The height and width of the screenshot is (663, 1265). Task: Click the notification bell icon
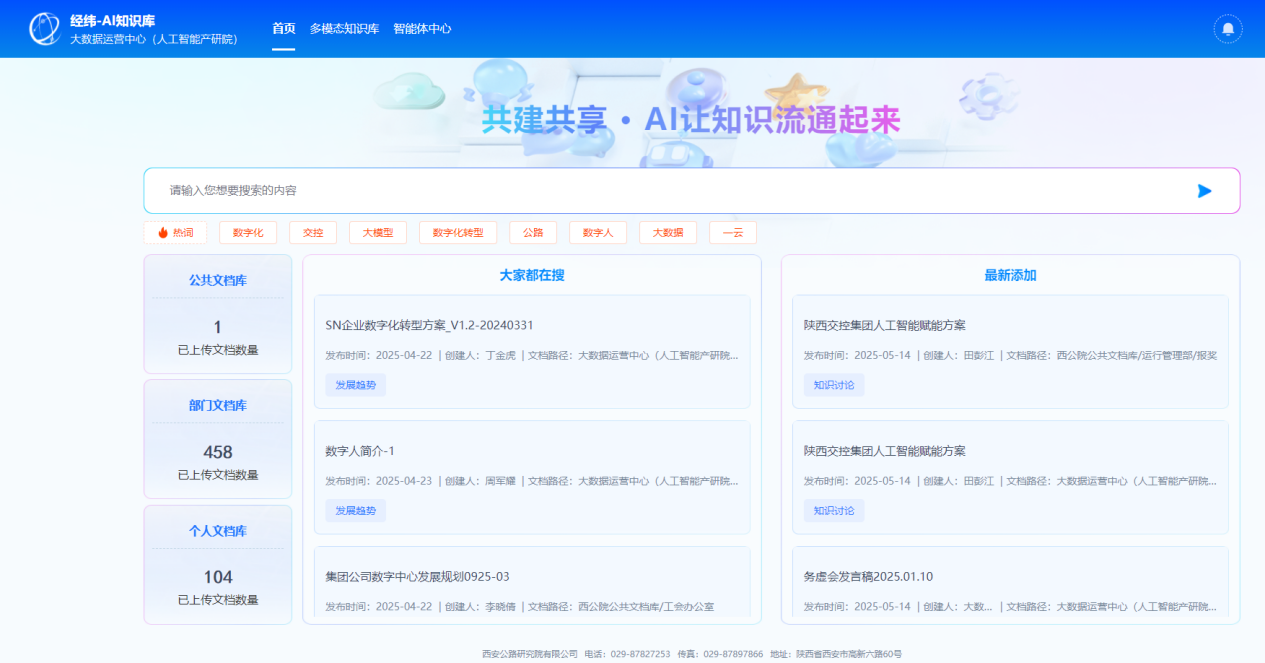pyautogui.click(x=1227, y=29)
